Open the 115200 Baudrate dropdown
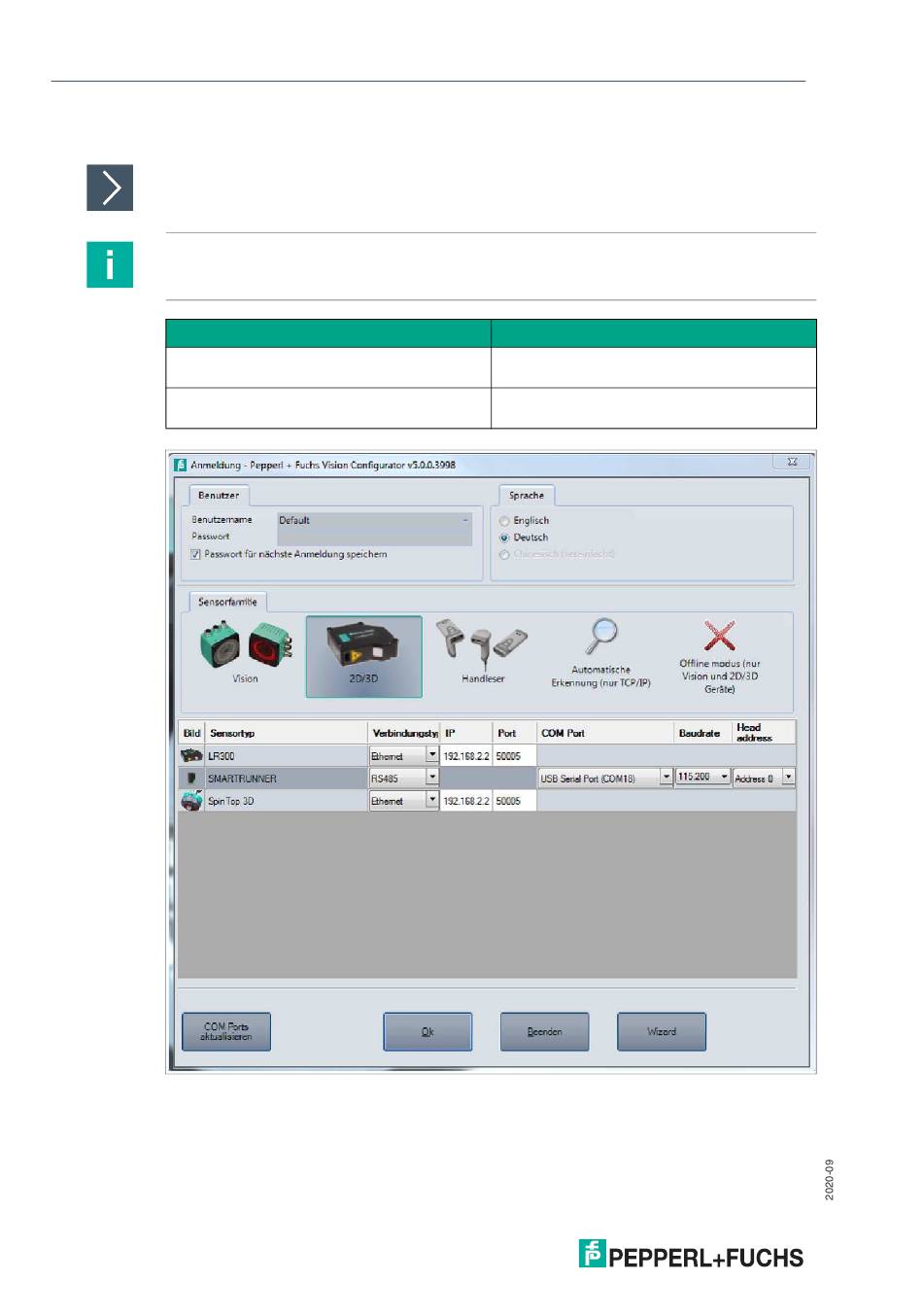Image resolution: width=923 pixels, height=1316 pixels. [x=725, y=778]
